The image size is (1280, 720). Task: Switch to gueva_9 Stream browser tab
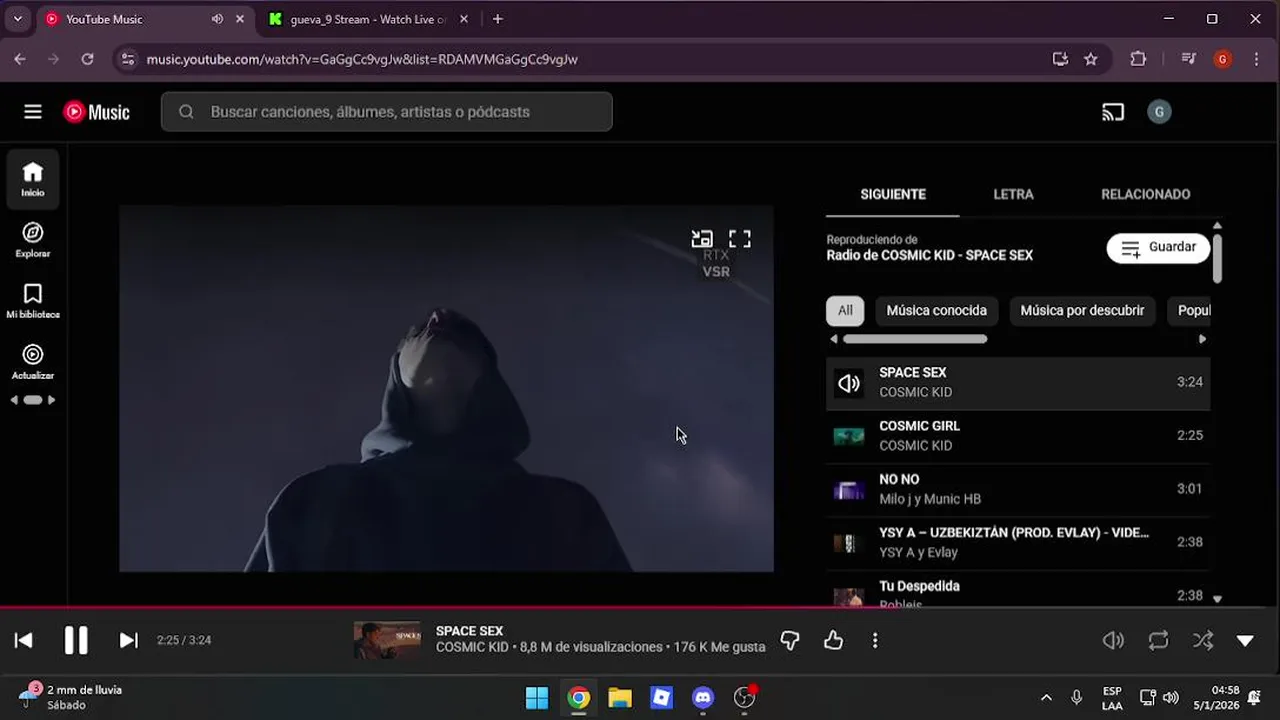(x=369, y=19)
